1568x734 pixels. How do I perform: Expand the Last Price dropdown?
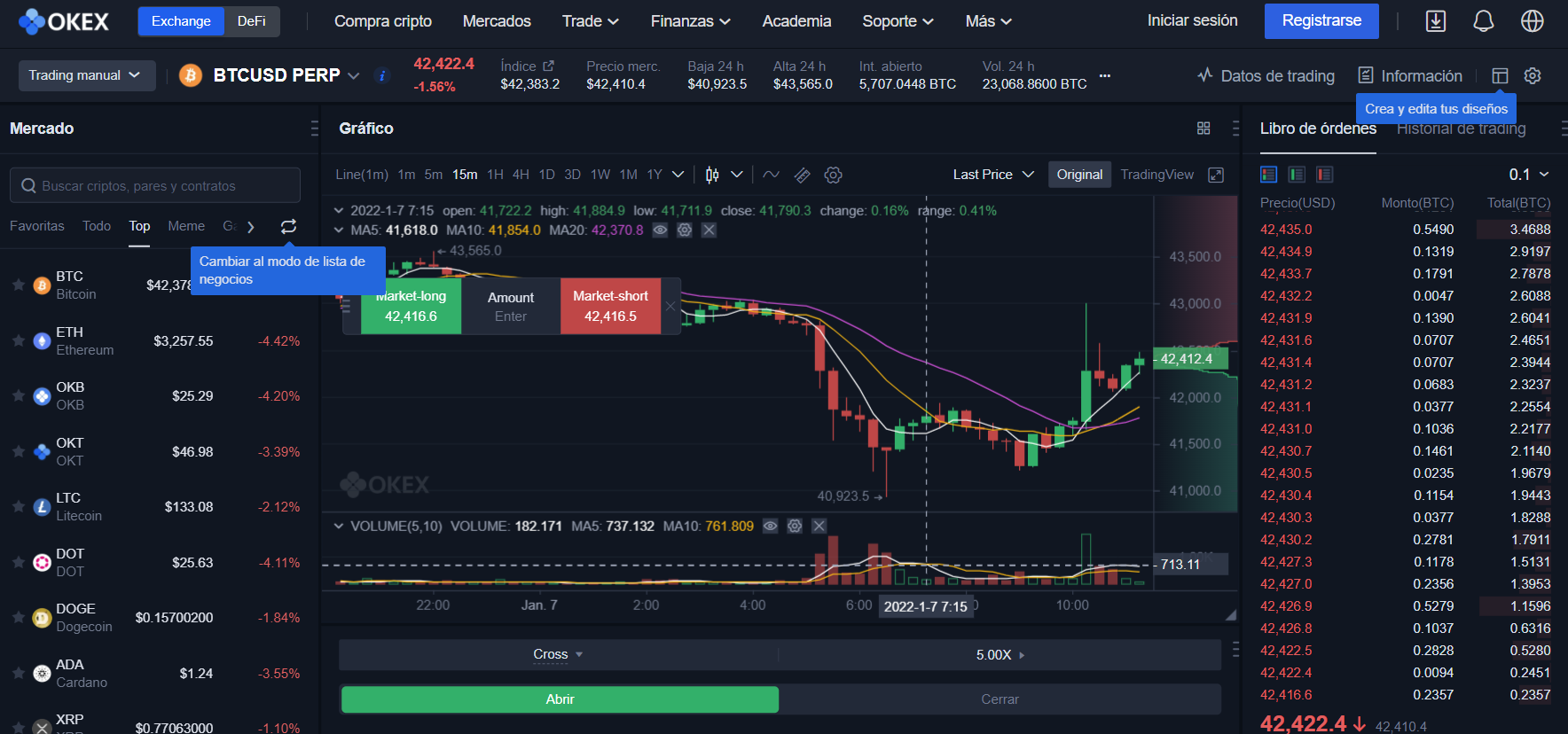[993, 175]
